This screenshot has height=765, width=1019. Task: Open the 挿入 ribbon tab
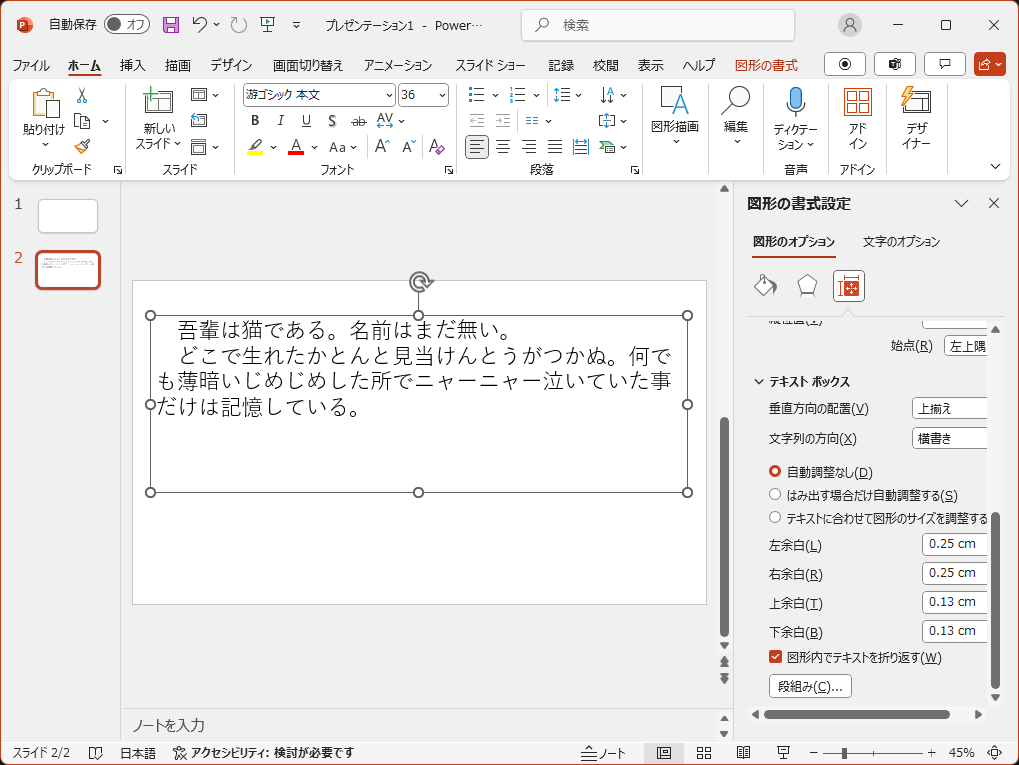(x=132, y=65)
